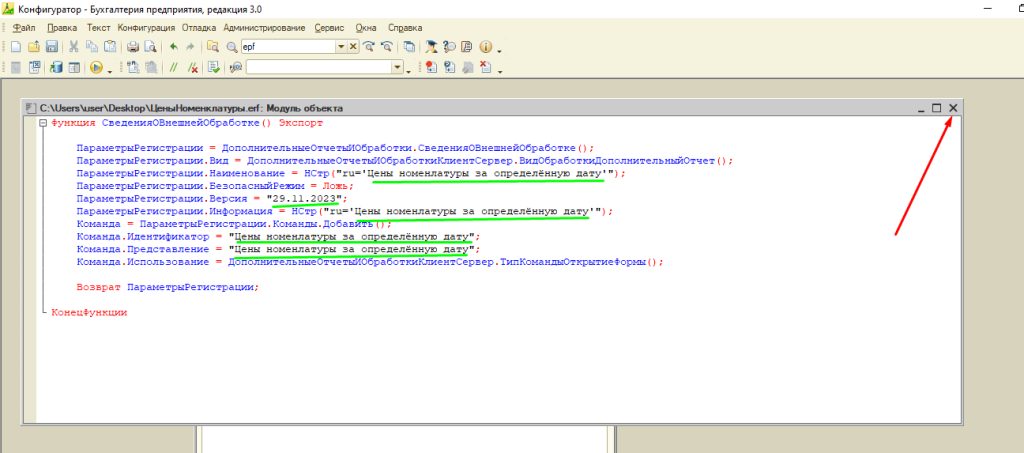
Task: Click the Print icon in toolbar
Action: [x=133, y=47]
